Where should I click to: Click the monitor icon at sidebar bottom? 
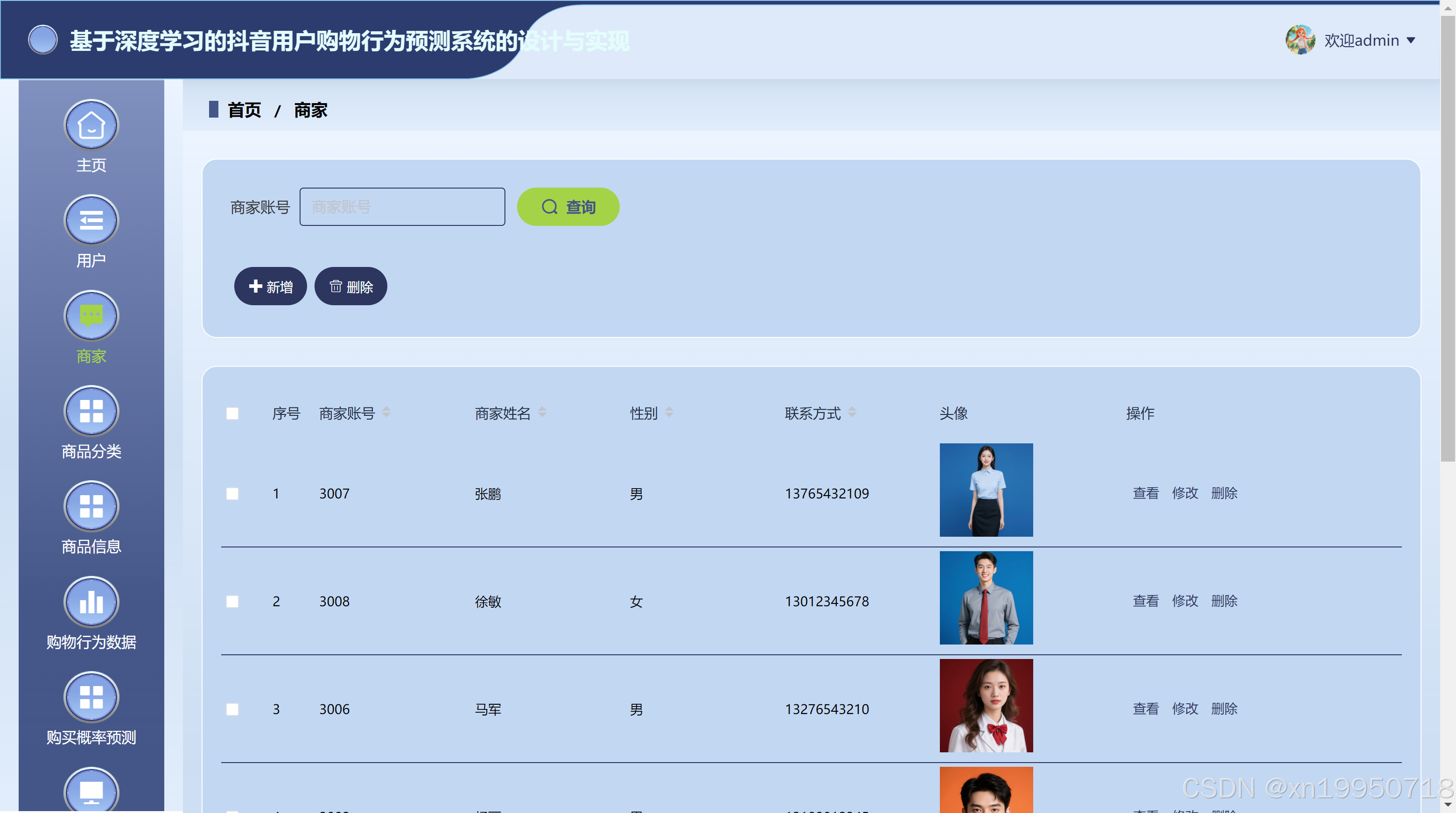91,790
